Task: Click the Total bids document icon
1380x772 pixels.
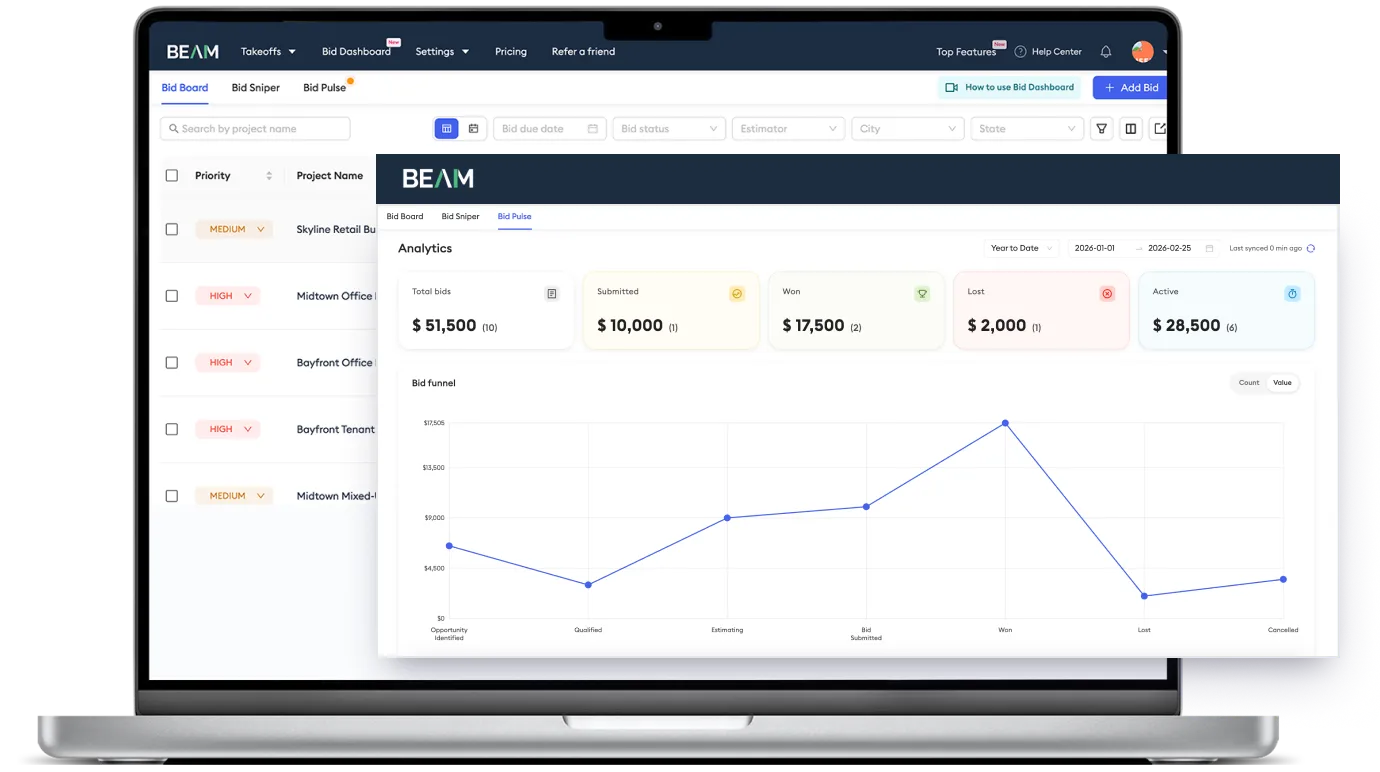Action: [x=551, y=294]
